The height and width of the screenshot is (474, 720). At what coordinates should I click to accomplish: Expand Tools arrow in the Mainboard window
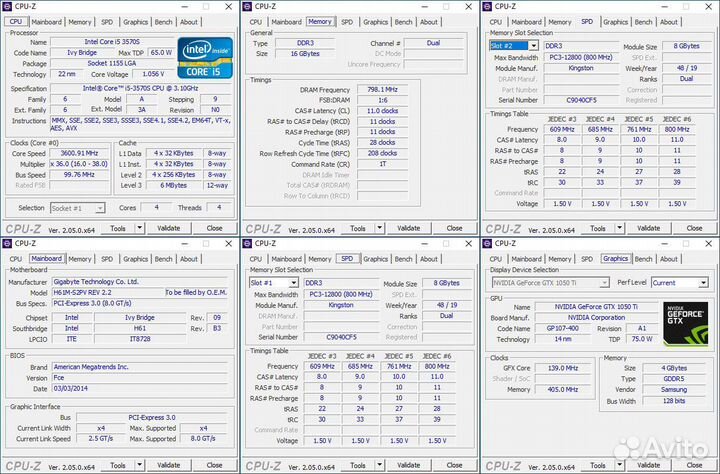click(140, 465)
